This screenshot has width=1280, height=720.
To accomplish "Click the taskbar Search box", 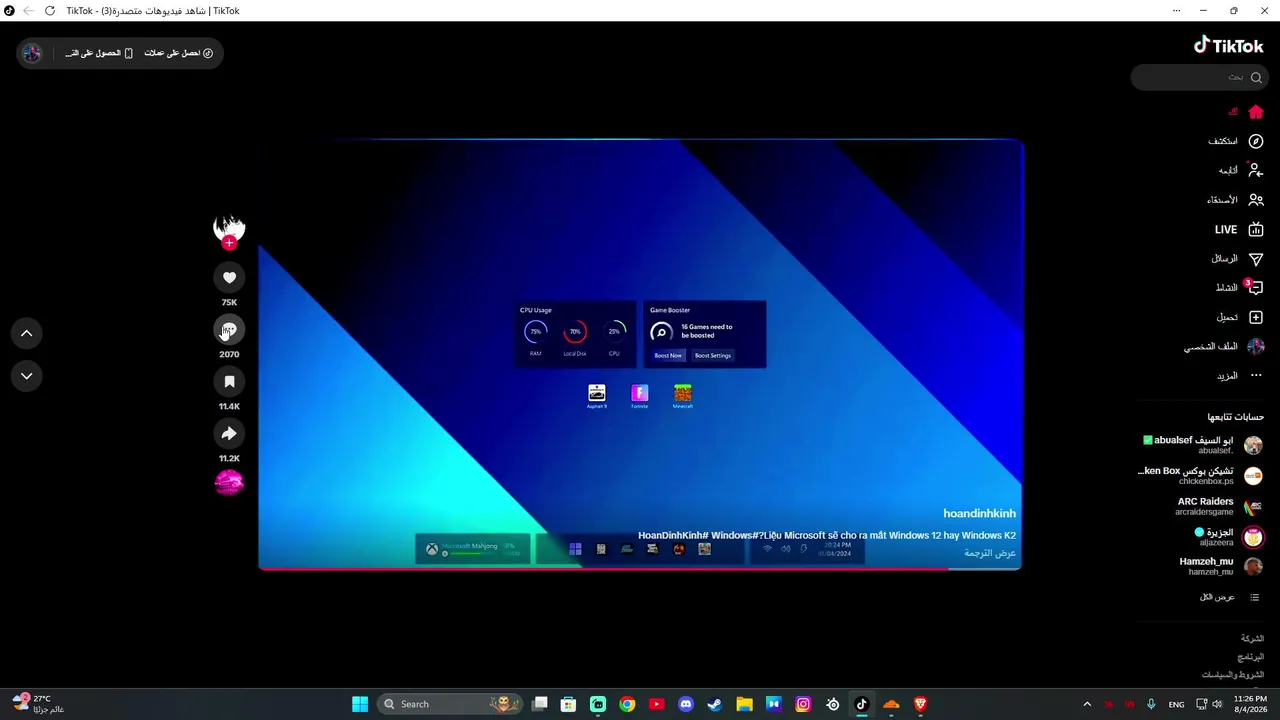I will [452, 704].
